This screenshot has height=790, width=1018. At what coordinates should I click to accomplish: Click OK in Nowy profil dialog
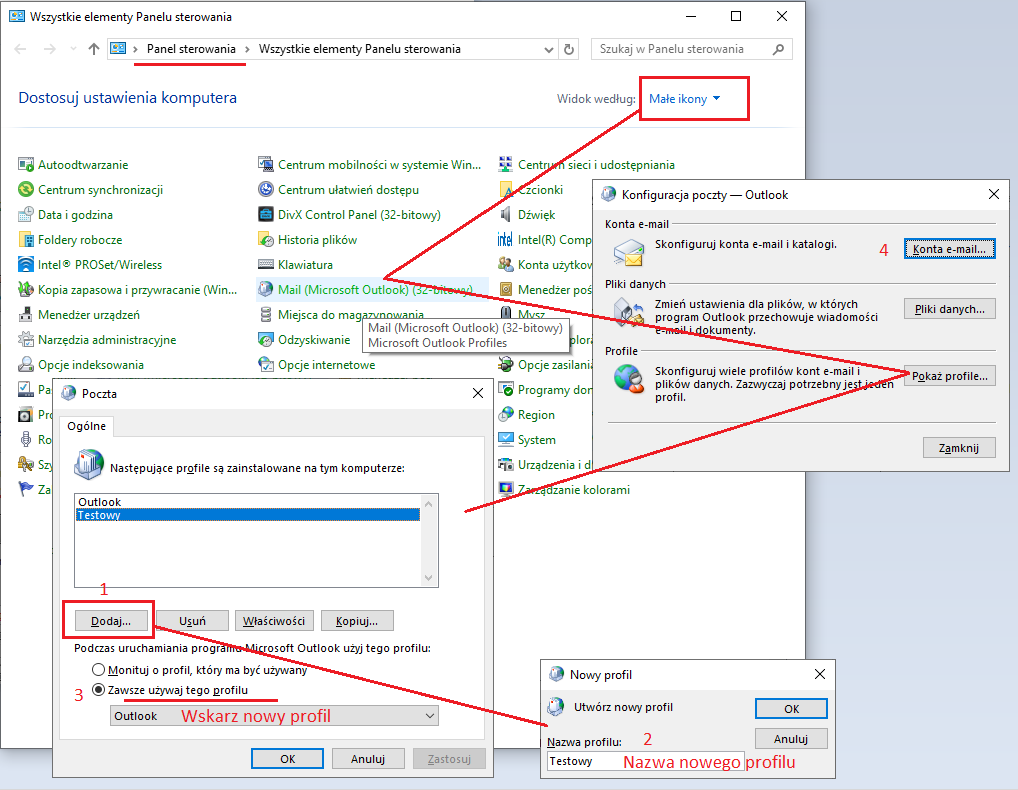click(x=791, y=709)
